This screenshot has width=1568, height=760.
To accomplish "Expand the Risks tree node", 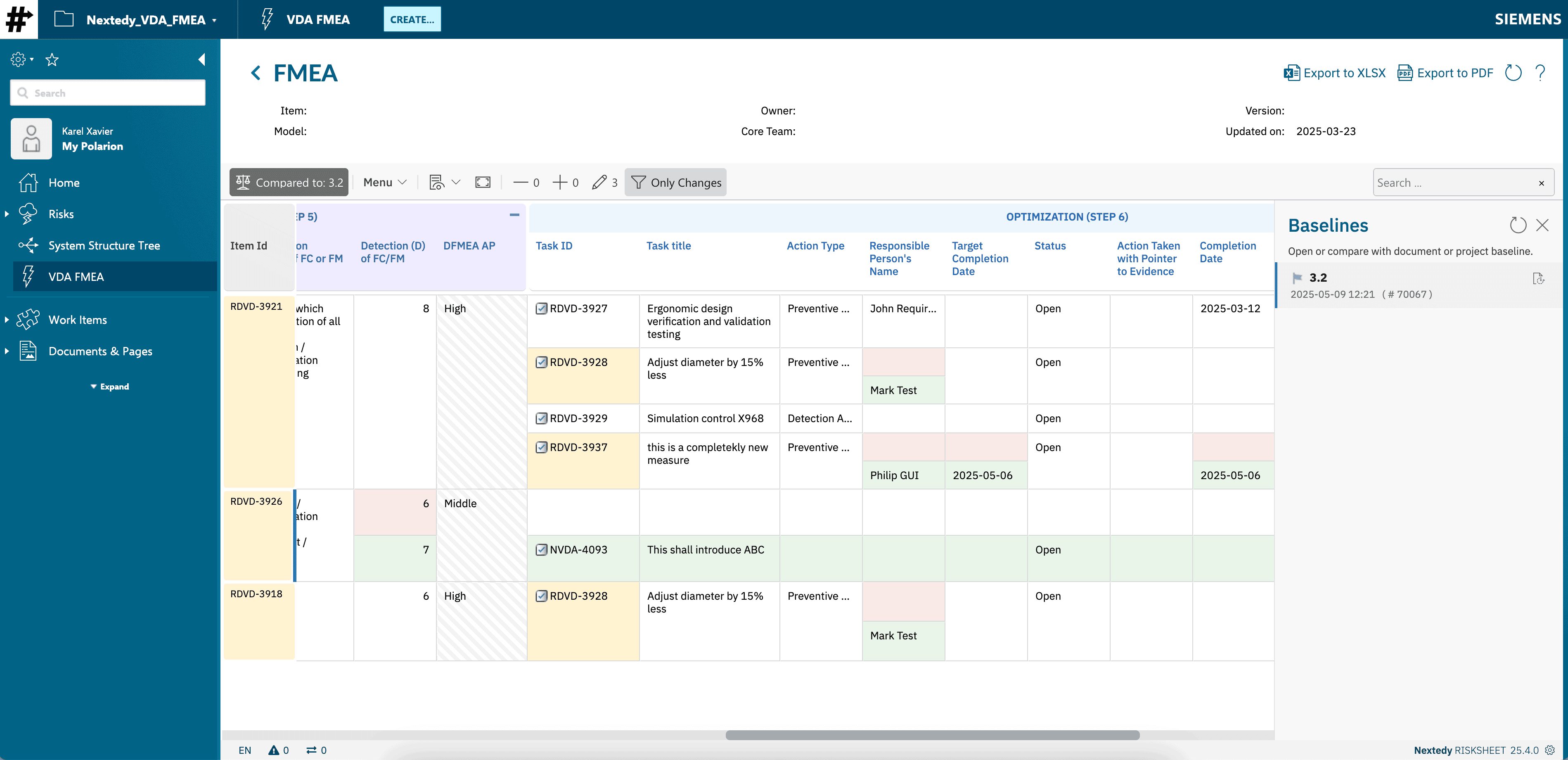I will [7, 214].
